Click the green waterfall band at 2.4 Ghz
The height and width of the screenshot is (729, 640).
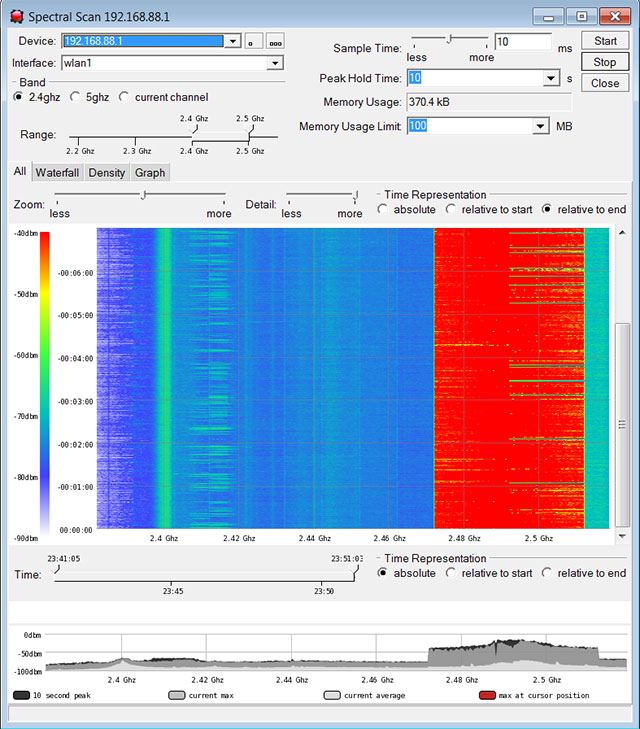[164, 378]
